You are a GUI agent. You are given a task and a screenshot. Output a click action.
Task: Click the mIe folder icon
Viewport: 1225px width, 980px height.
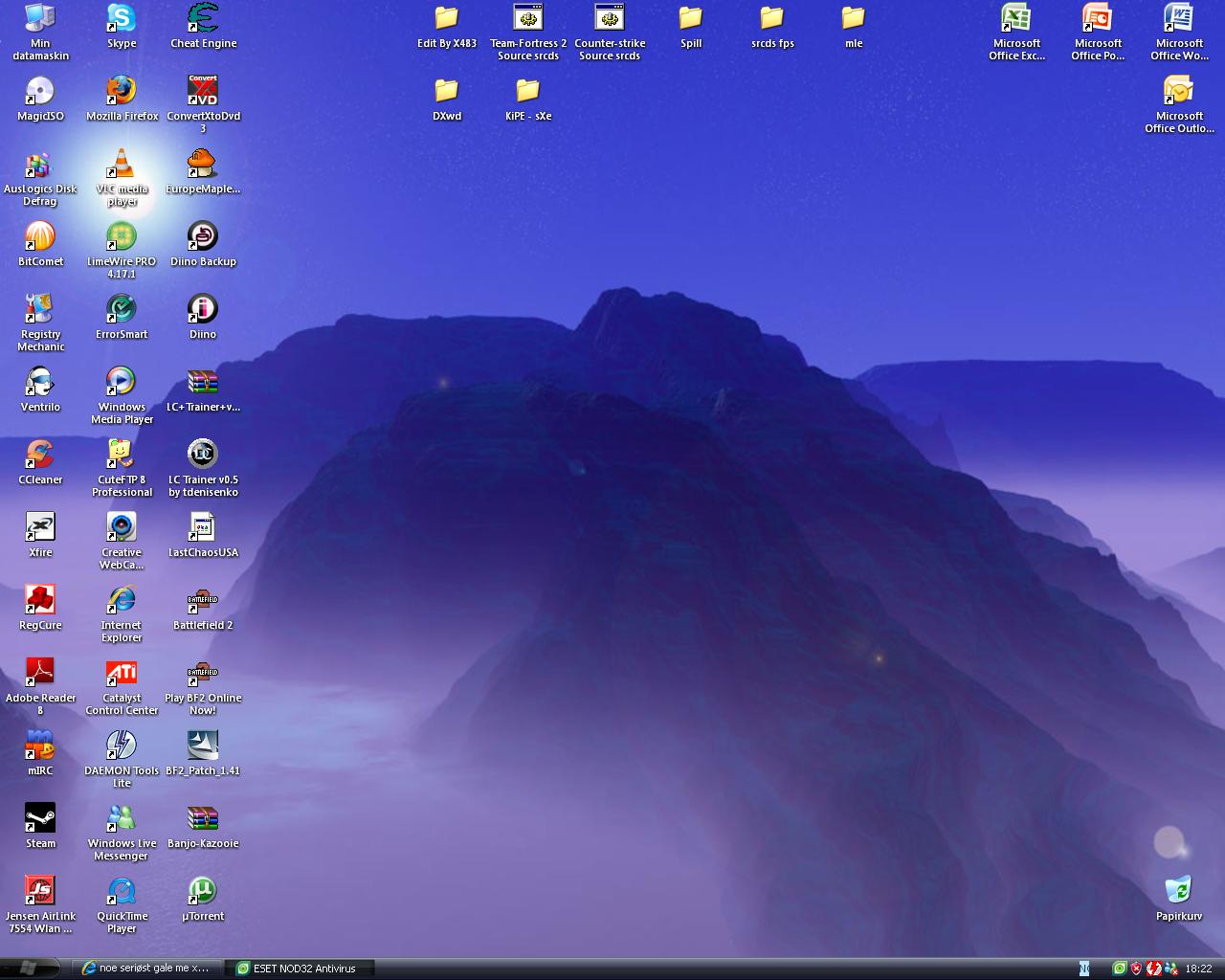[854, 26]
